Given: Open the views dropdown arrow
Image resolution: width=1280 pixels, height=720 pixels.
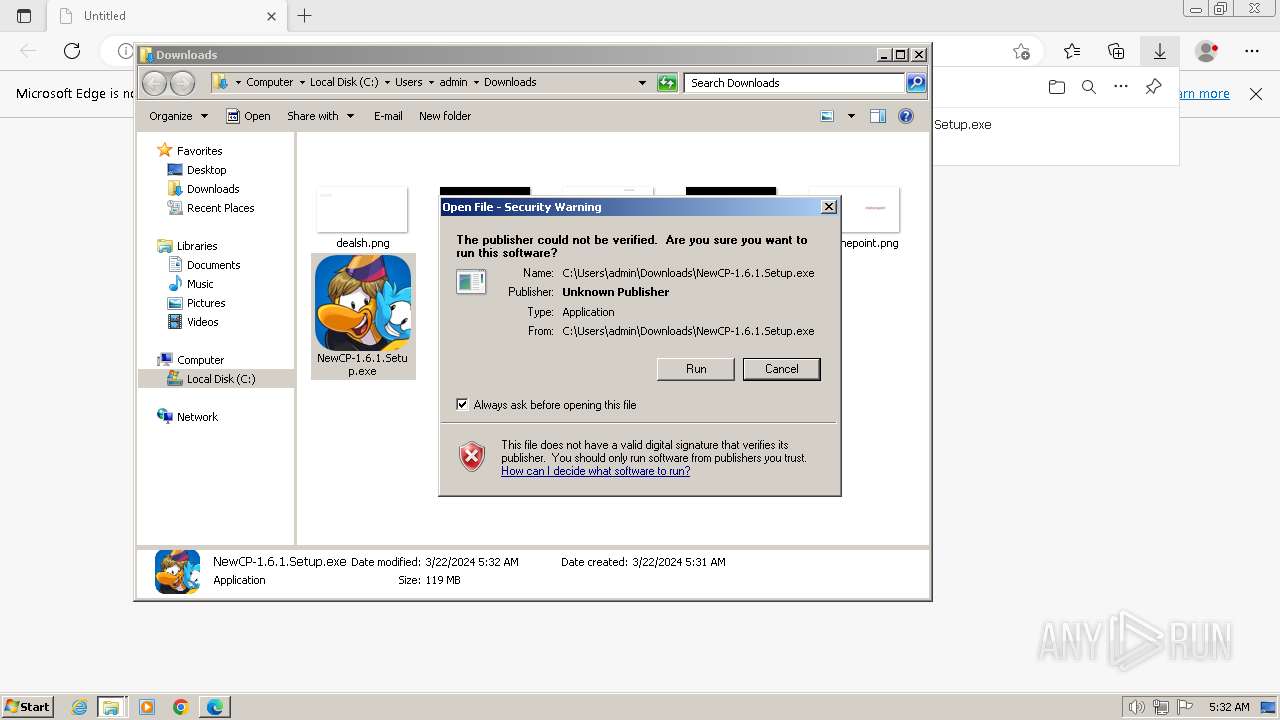Looking at the screenshot, I should click(x=851, y=116).
